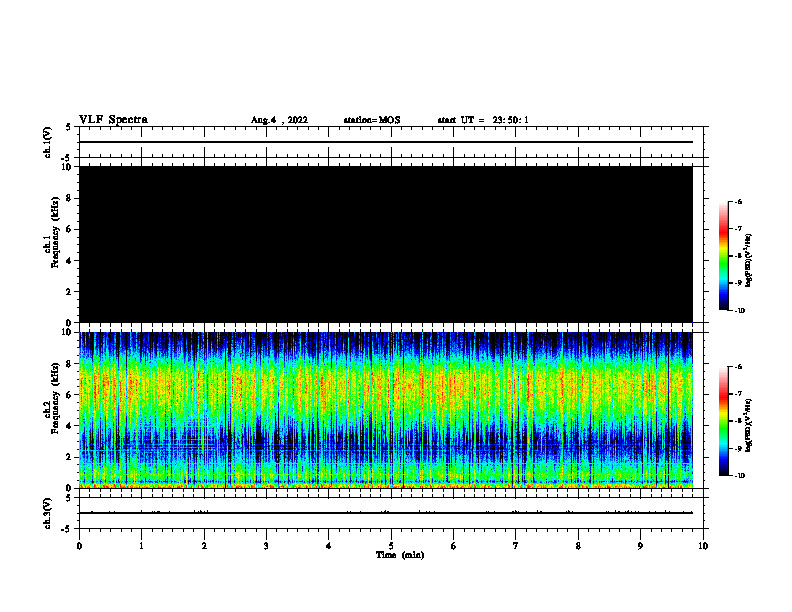Select the "Time (min)" axis label
Viewport: 792px width, 612px height.
click(400, 555)
